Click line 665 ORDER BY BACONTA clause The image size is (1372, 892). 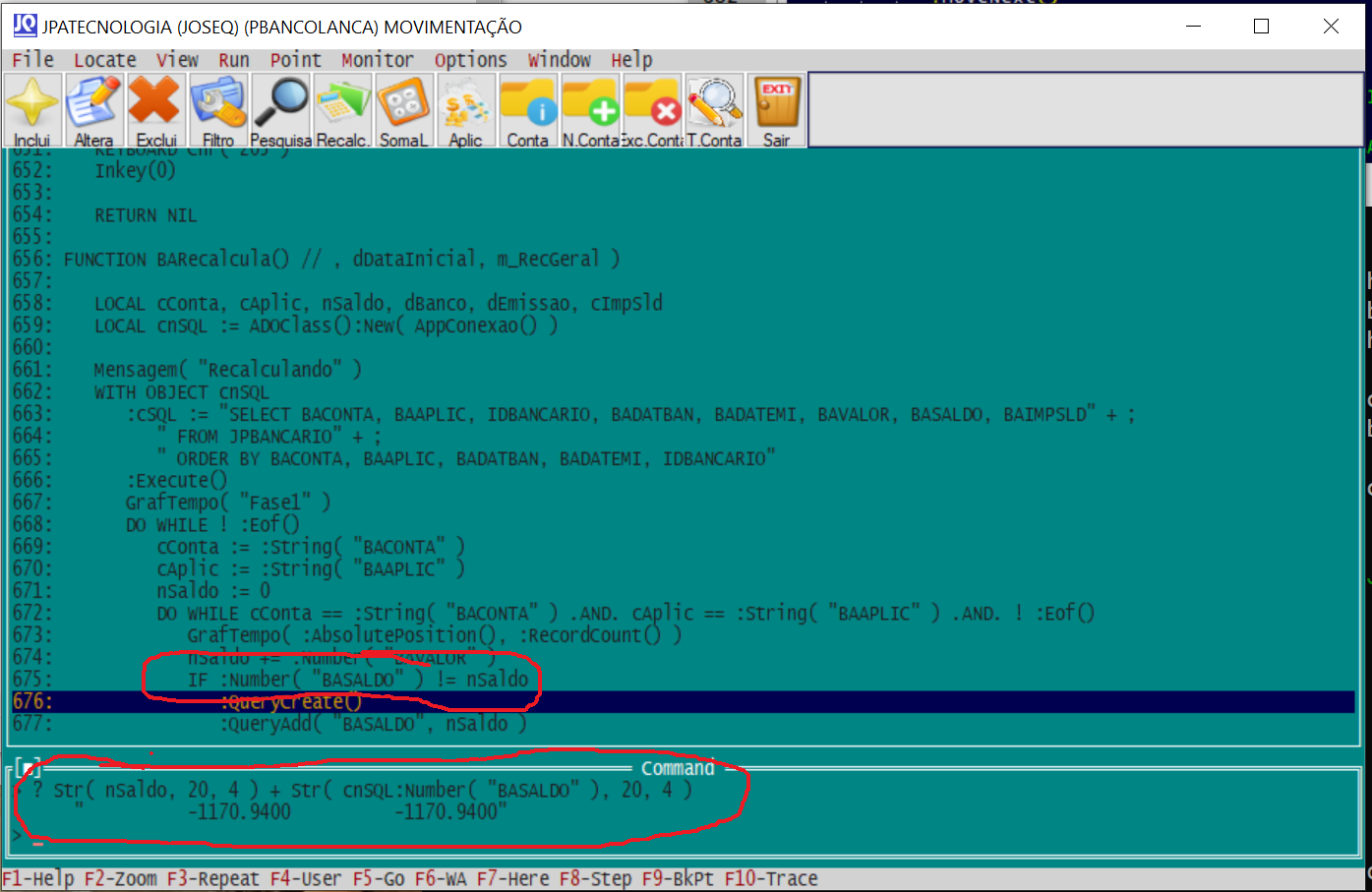[466, 458]
